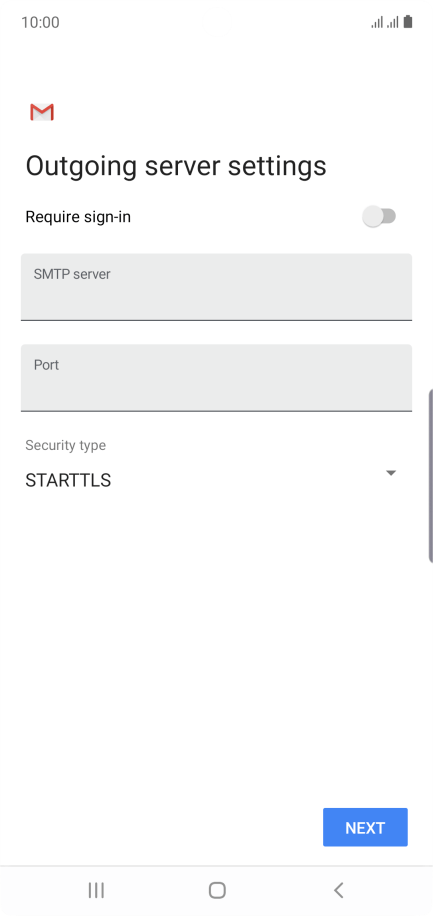Tap the first signal strength icon
Viewport: 433px width, 916px height.
point(377,23)
